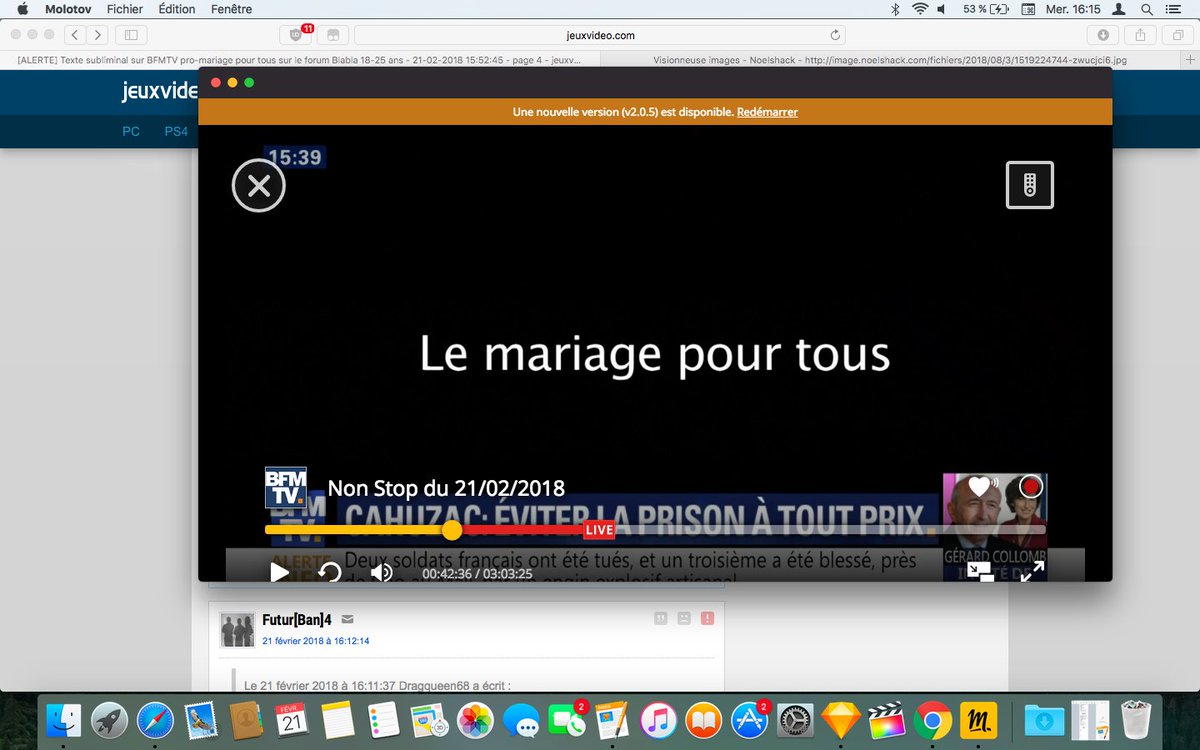Open the remote control icon in Molotov

1030,185
